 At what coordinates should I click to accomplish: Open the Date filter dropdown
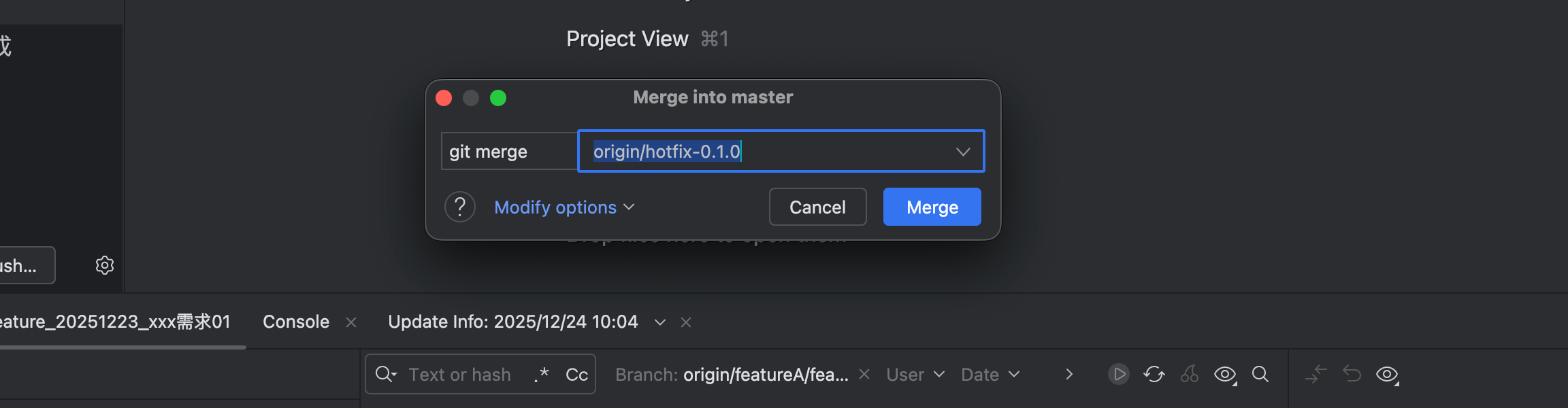point(990,375)
